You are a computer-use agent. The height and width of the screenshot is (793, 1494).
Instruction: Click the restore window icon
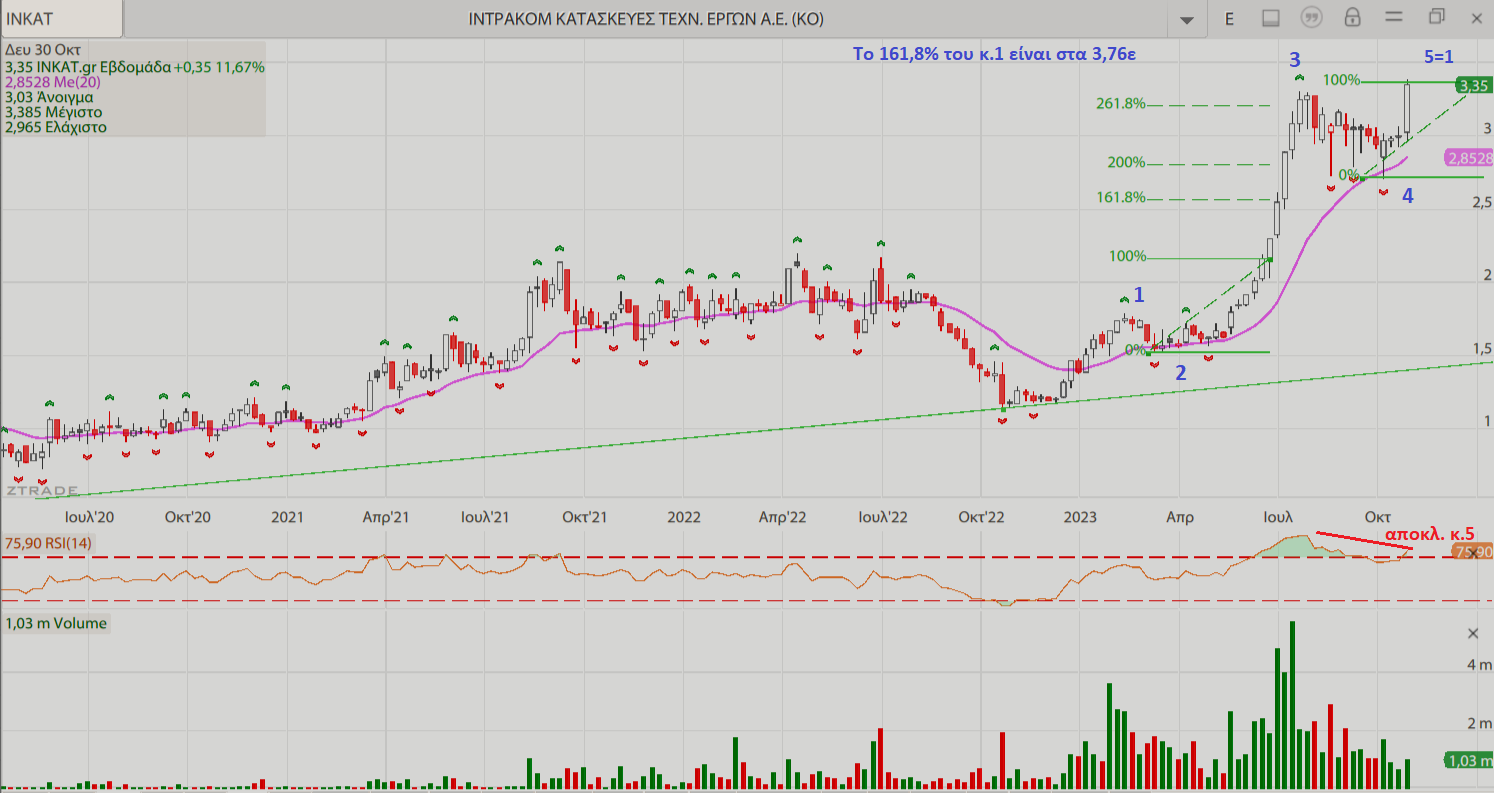[x=1437, y=16]
